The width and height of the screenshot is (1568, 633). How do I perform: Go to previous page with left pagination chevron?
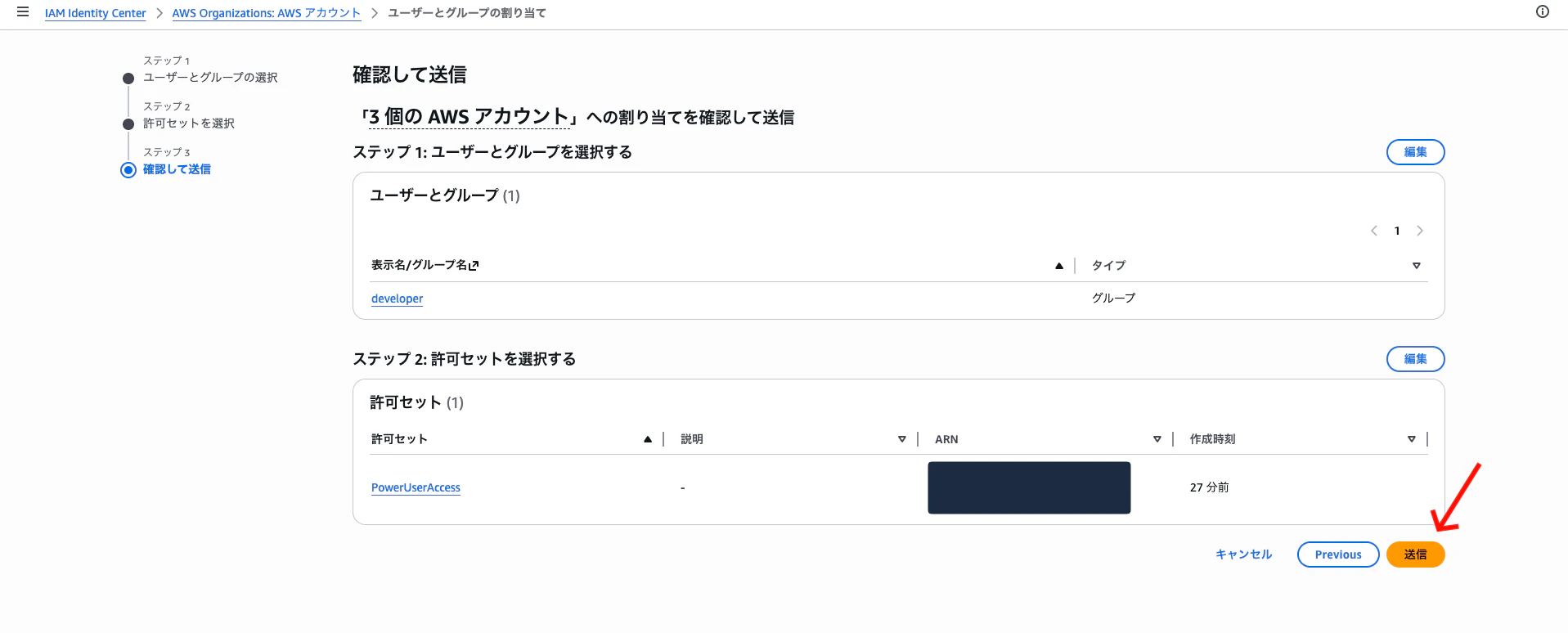[1373, 231]
